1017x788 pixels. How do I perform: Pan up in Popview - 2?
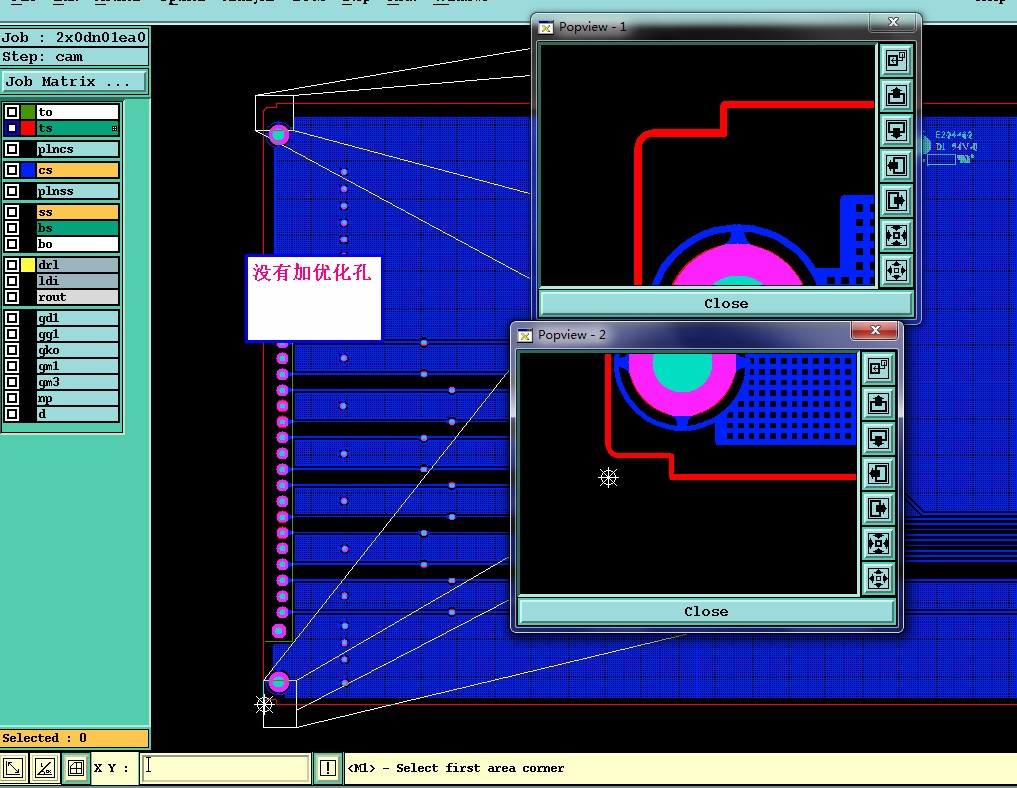[x=878, y=404]
